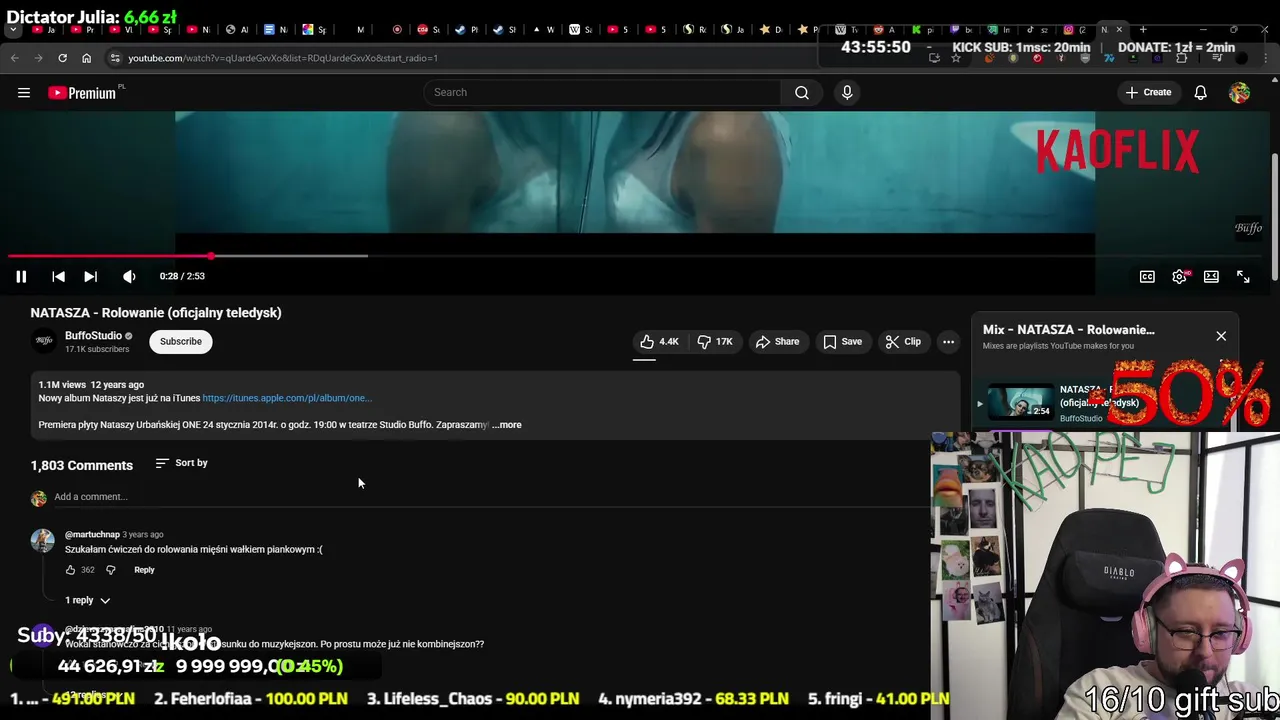Open the Create menu
The image size is (1280, 720).
(x=1148, y=92)
